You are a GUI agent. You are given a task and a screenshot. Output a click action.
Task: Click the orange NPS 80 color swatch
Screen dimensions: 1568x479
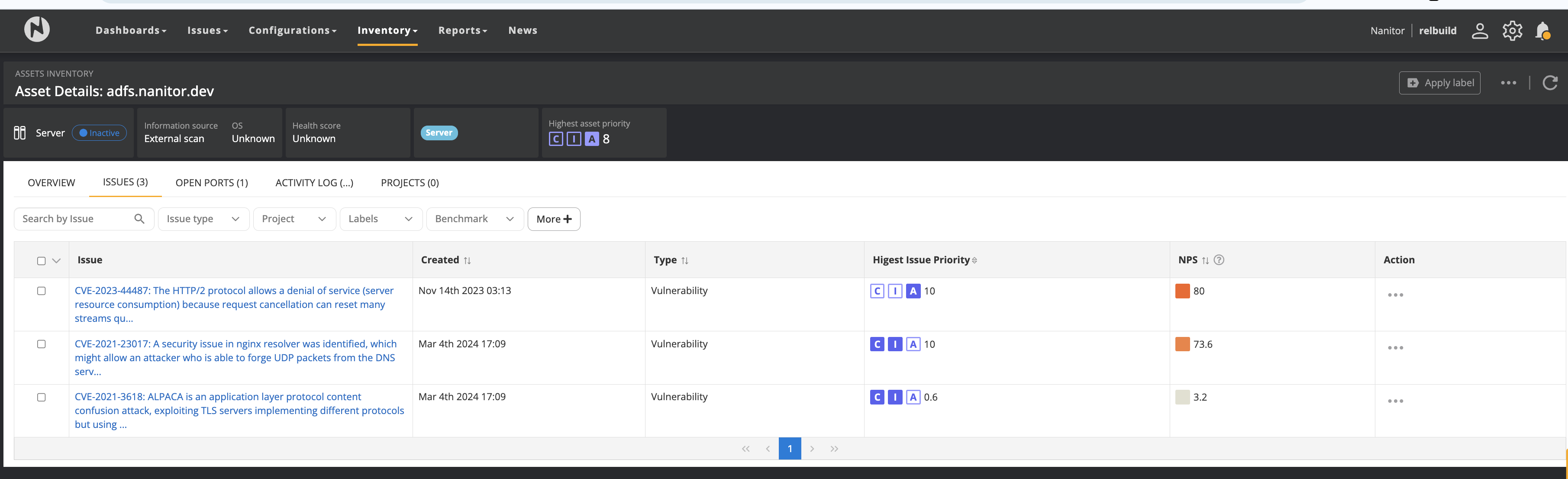[1182, 291]
